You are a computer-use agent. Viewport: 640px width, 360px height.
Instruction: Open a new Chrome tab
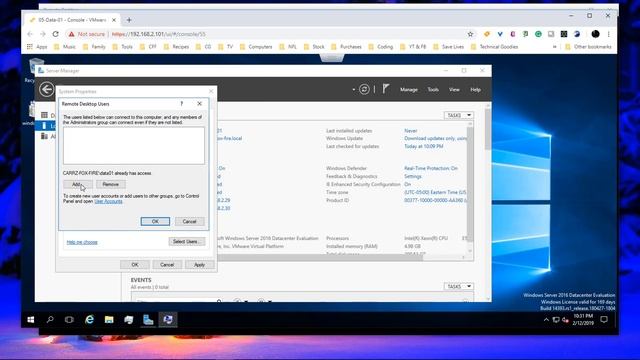pyautogui.click(x=129, y=20)
